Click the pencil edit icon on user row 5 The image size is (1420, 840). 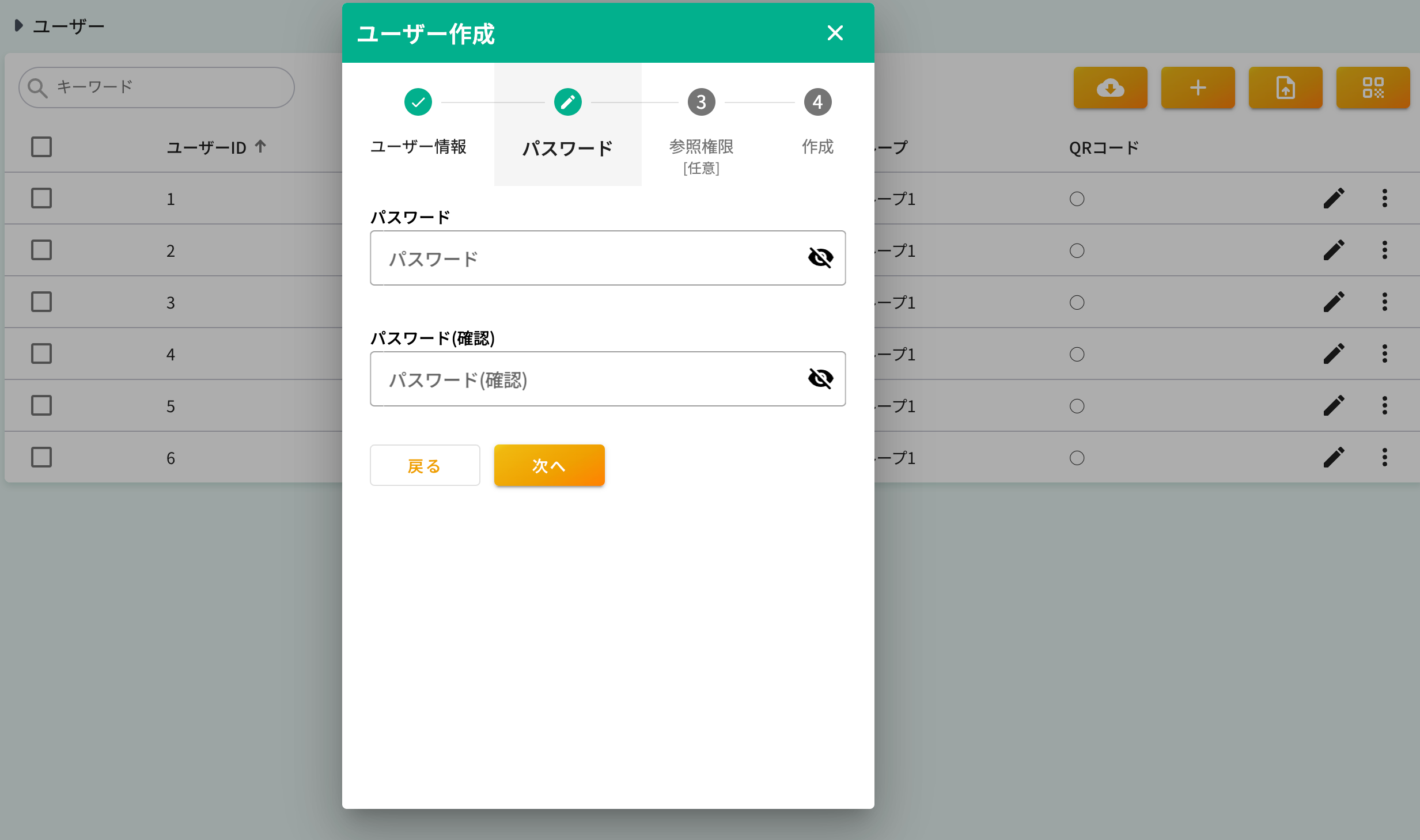point(1335,405)
